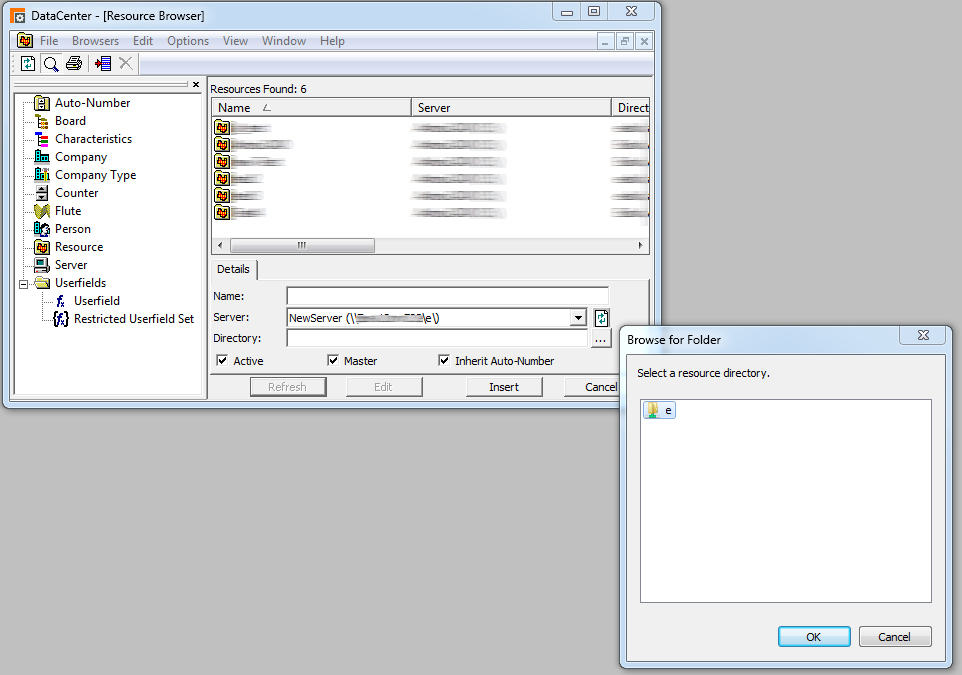Viewport: 962px width, 675px height.
Task: Select the print icon on the toolbar
Action: 73,63
